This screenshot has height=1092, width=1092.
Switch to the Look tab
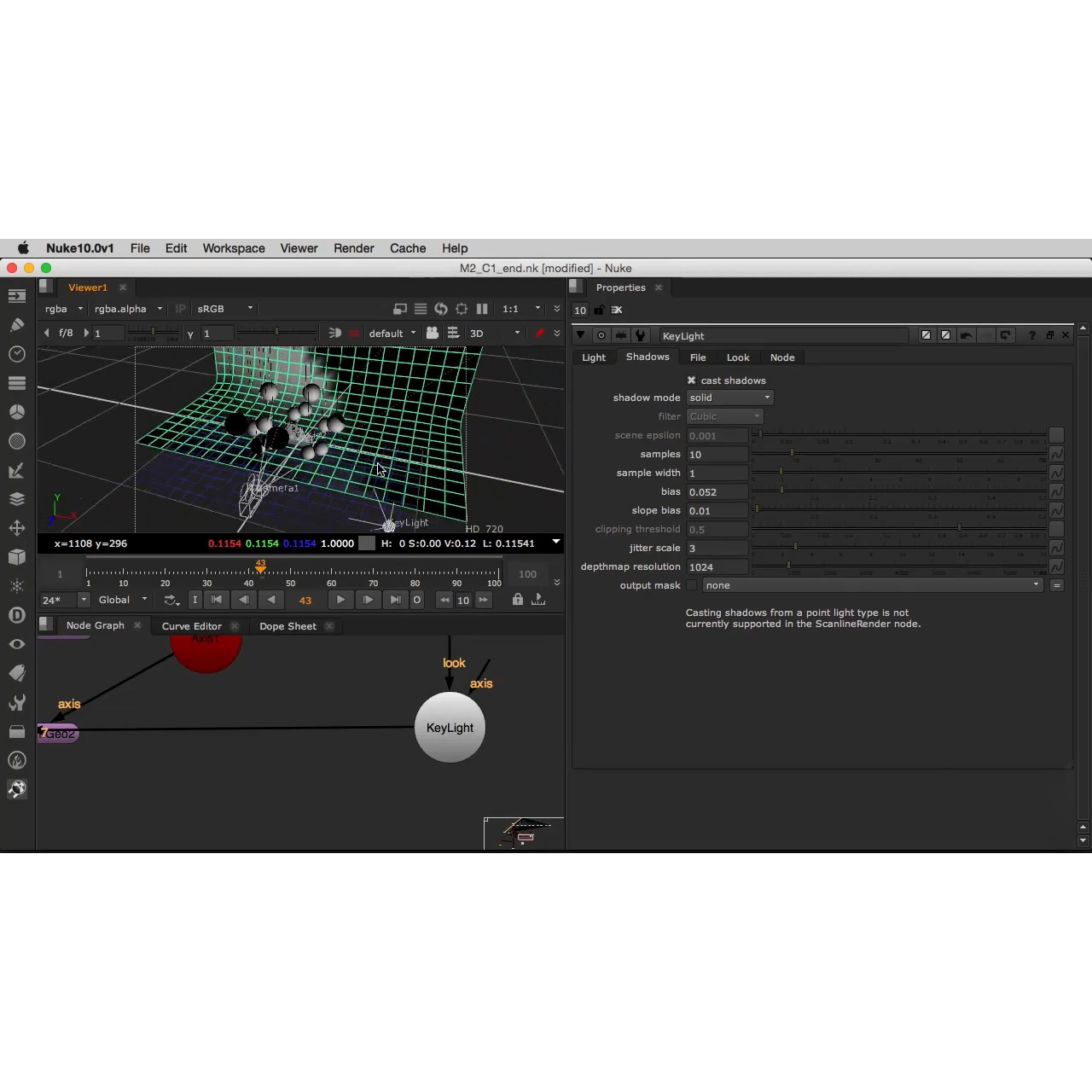click(738, 357)
